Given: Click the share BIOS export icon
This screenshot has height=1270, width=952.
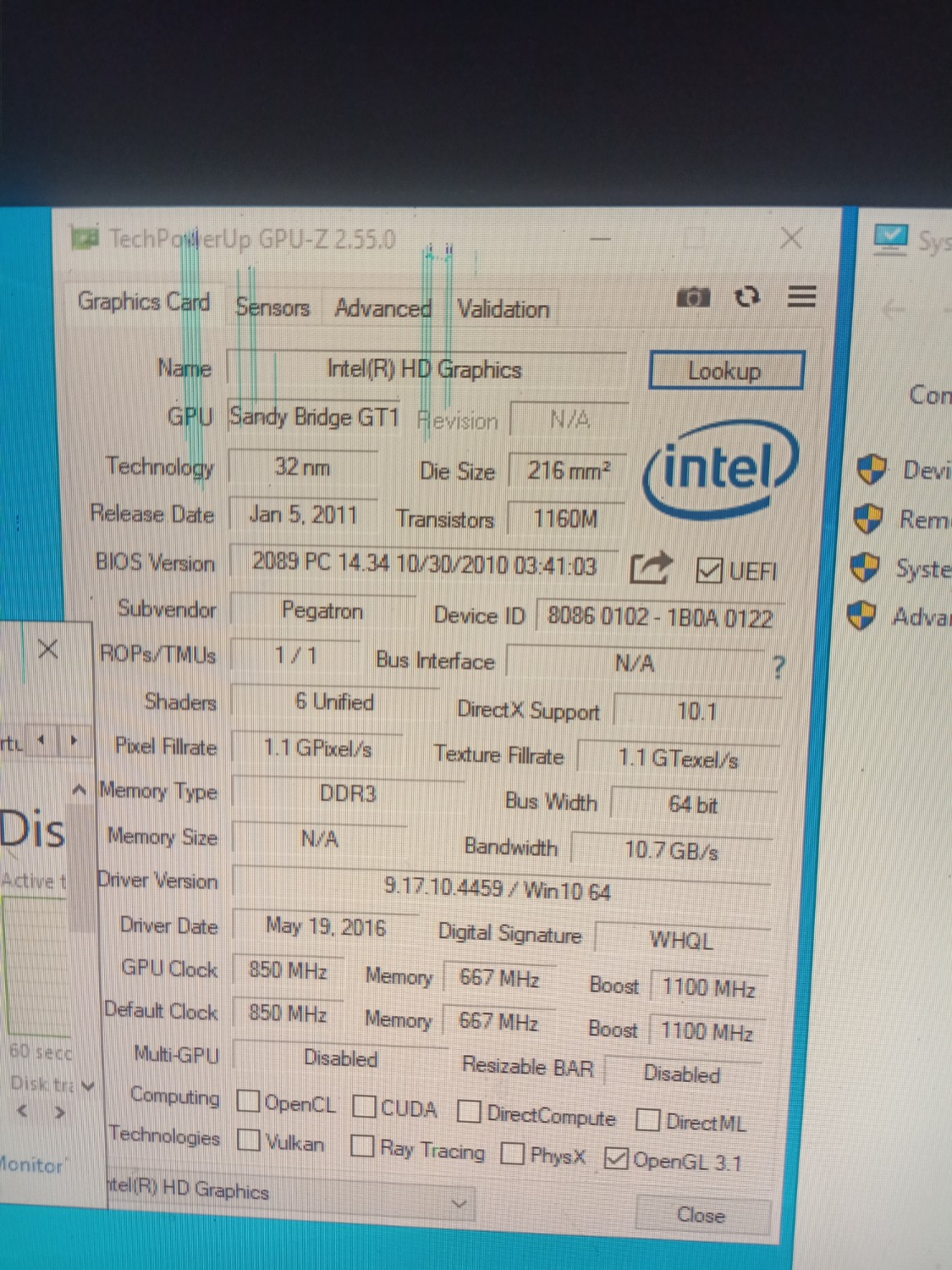Looking at the screenshot, I should (x=651, y=568).
